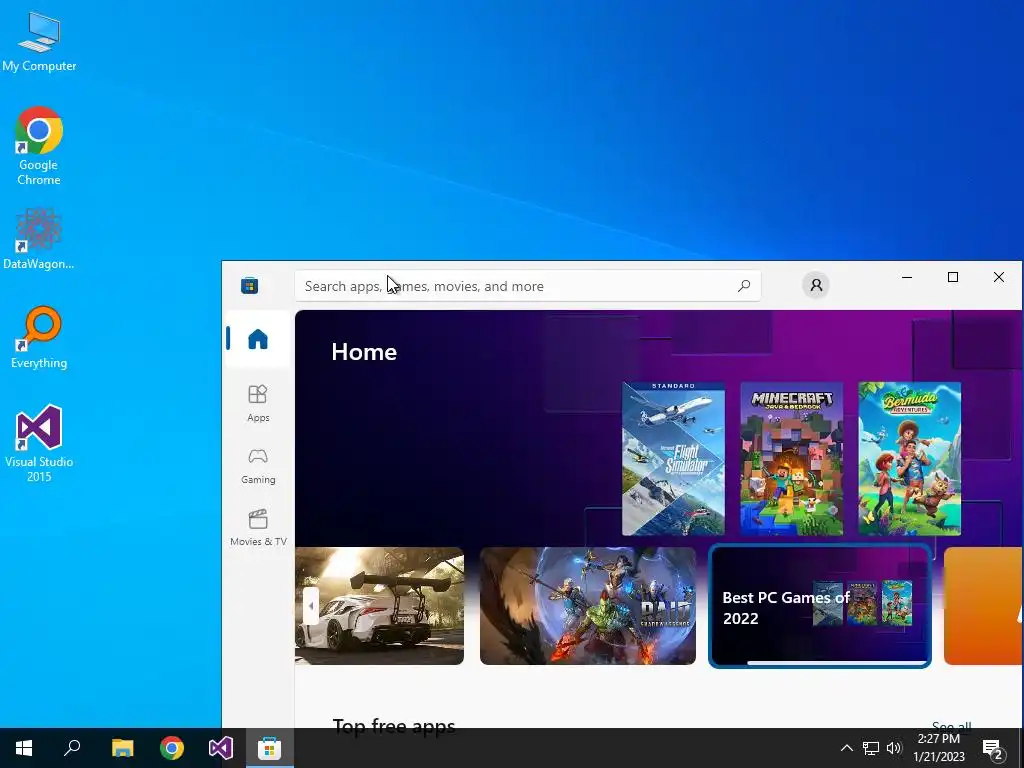Launch Visual Studio 2015 desktop shortcut
The height and width of the screenshot is (768, 1024).
click(x=39, y=443)
